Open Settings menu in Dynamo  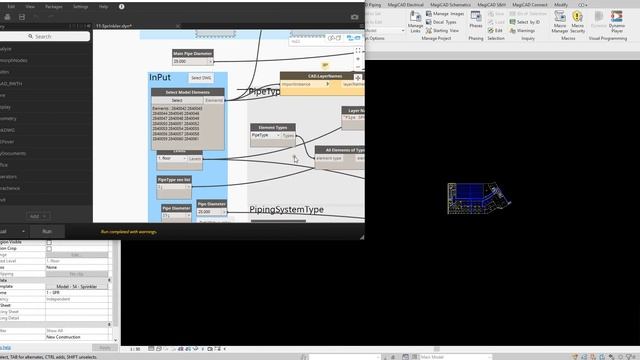[x=80, y=7]
